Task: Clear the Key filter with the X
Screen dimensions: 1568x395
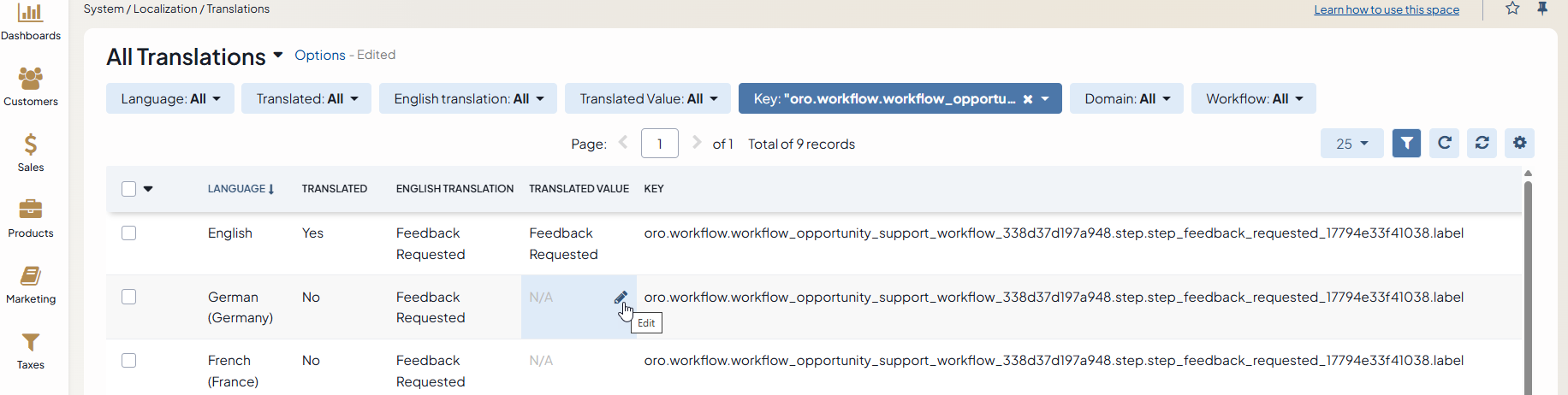Action: pyautogui.click(x=1028, y=99)
